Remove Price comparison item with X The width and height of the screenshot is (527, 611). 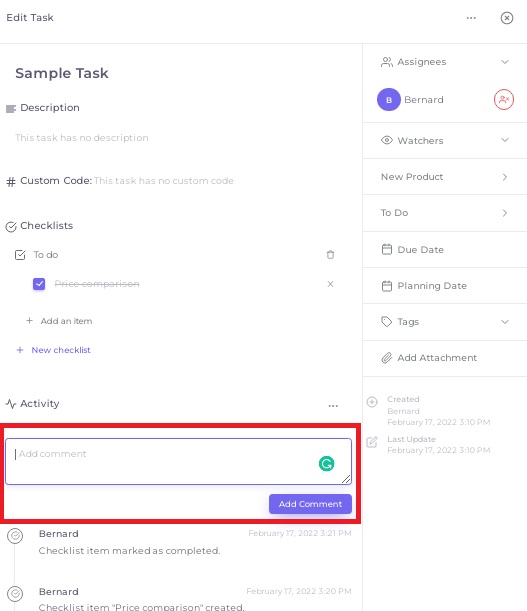click(x=330, y=284)
